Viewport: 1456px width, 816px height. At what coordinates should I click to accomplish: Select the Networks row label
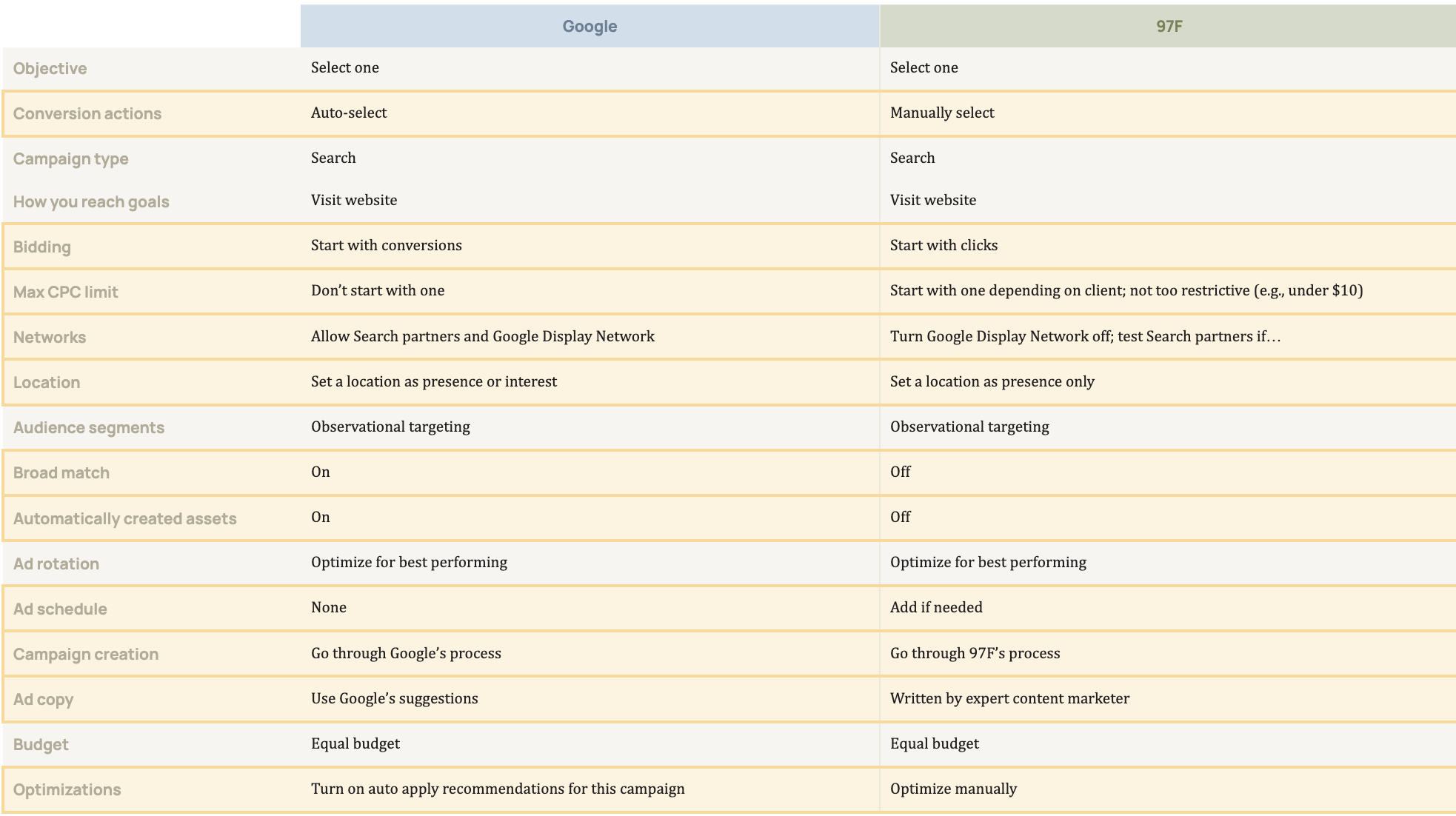50,337
